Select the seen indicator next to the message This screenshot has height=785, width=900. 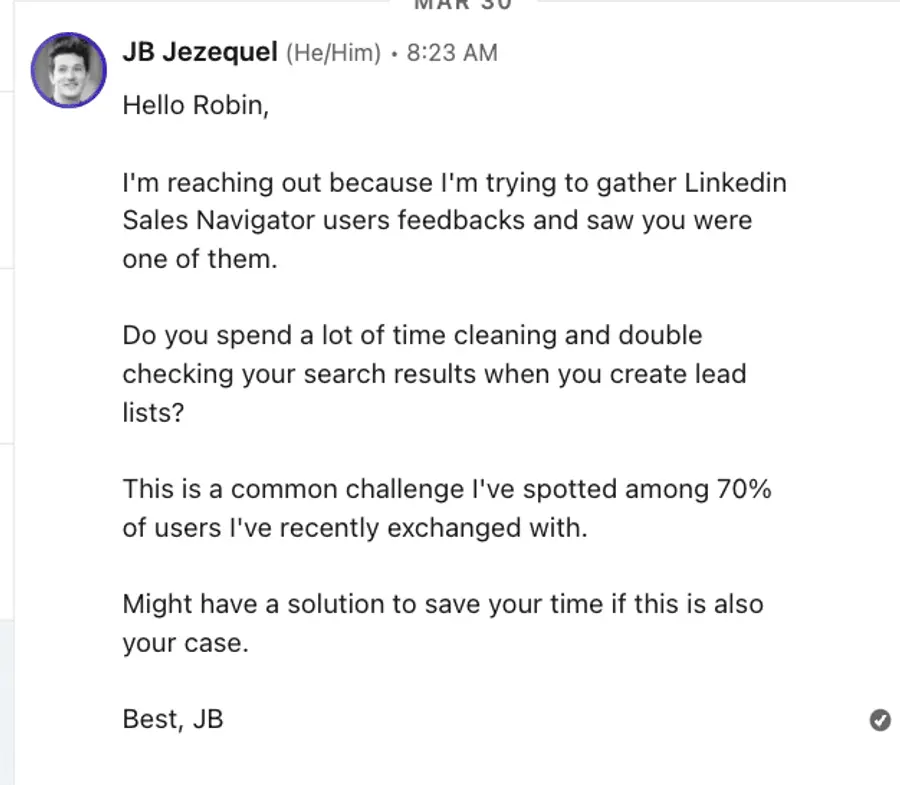click(879, 720)
